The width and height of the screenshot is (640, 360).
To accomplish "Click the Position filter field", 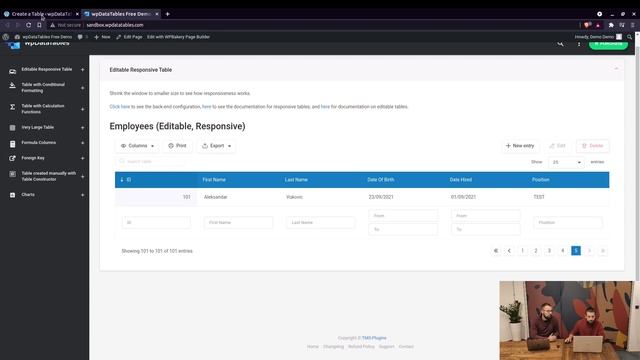I will [568, 222].
